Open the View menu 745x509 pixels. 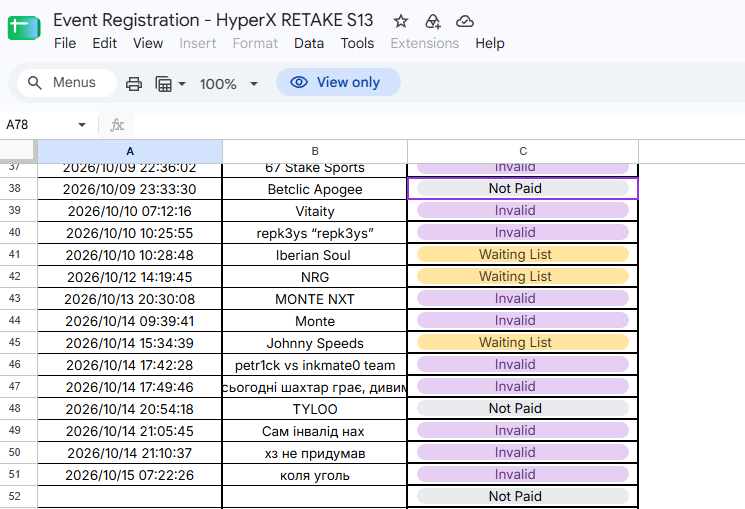pos(148,43)
